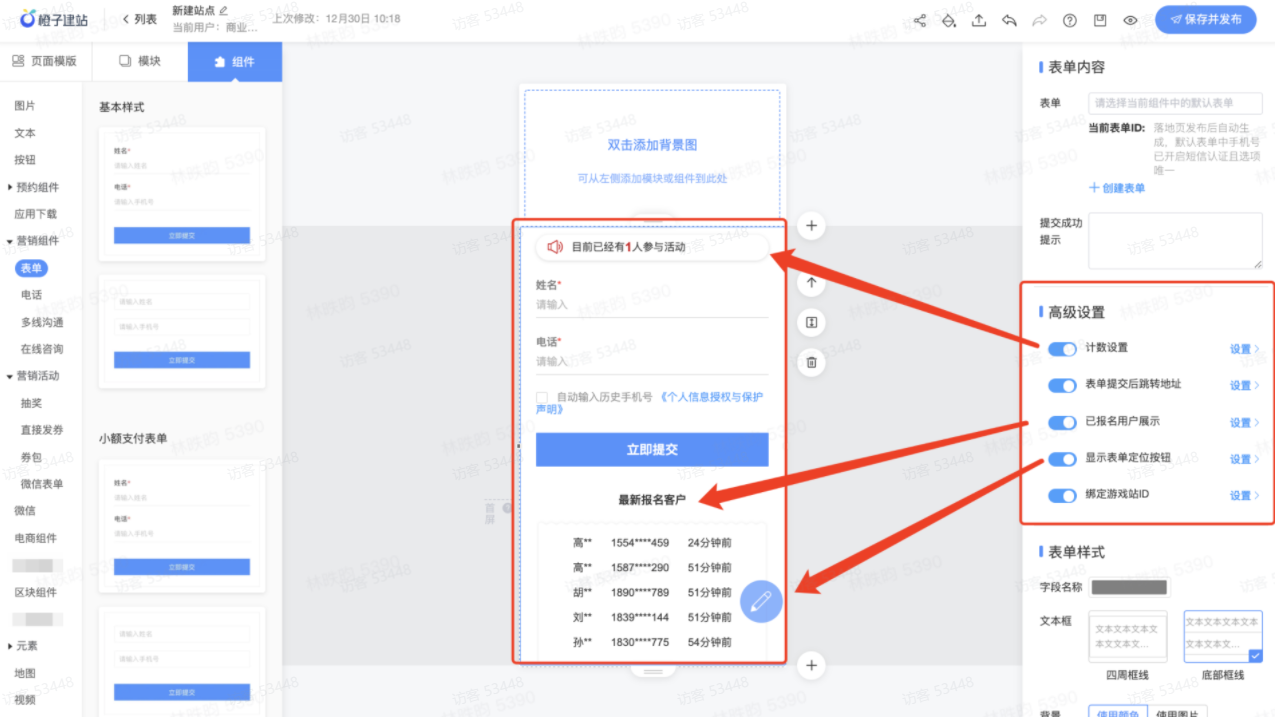Select the 底部框线 text box style
This screenshot has height=717, width=1275.
(x=1222, y=636)
